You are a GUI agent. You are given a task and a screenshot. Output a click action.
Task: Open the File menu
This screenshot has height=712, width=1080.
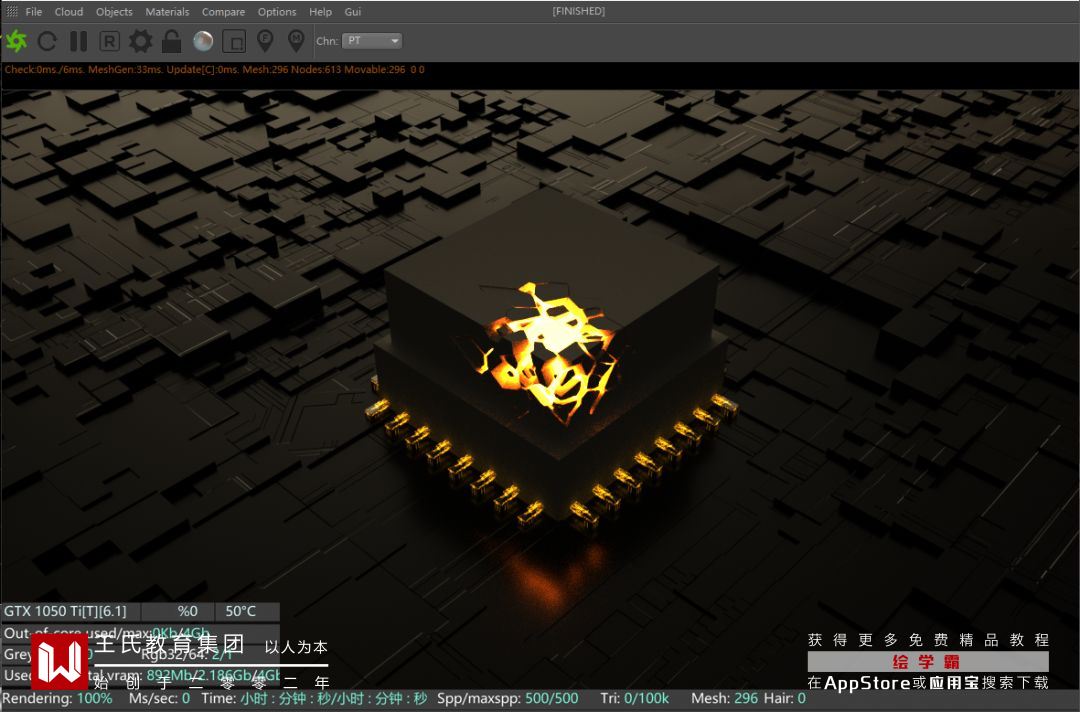coord(34,12)
